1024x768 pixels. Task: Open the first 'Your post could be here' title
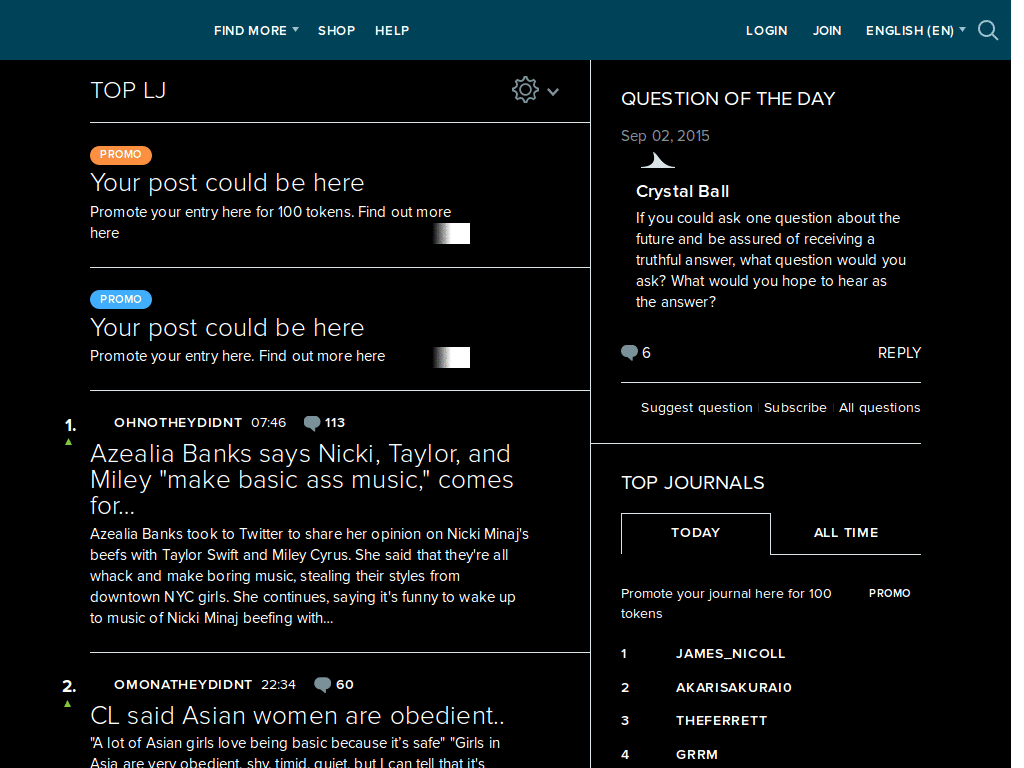(227, 183)
